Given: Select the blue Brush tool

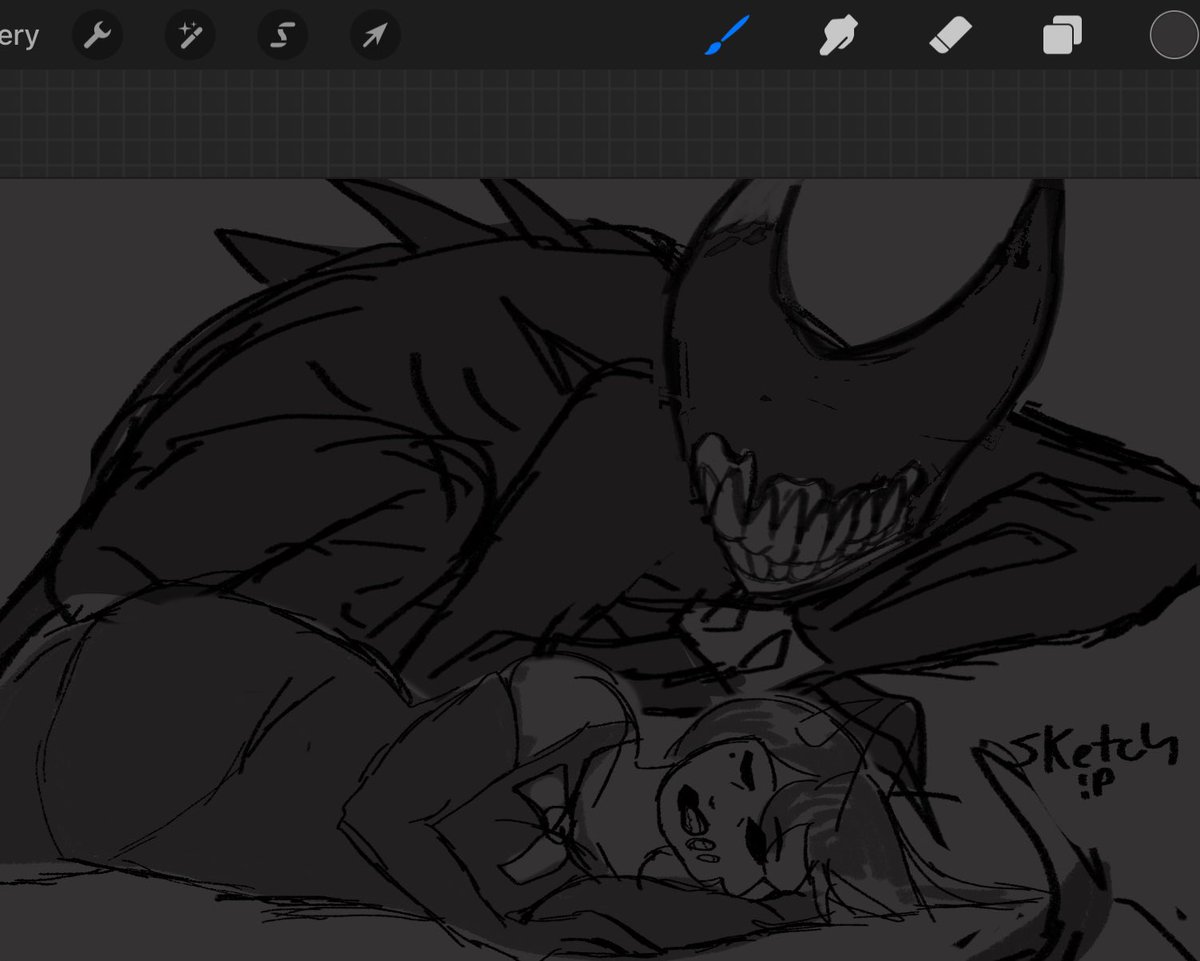Looking at the screenshot, I should point(727,37).
